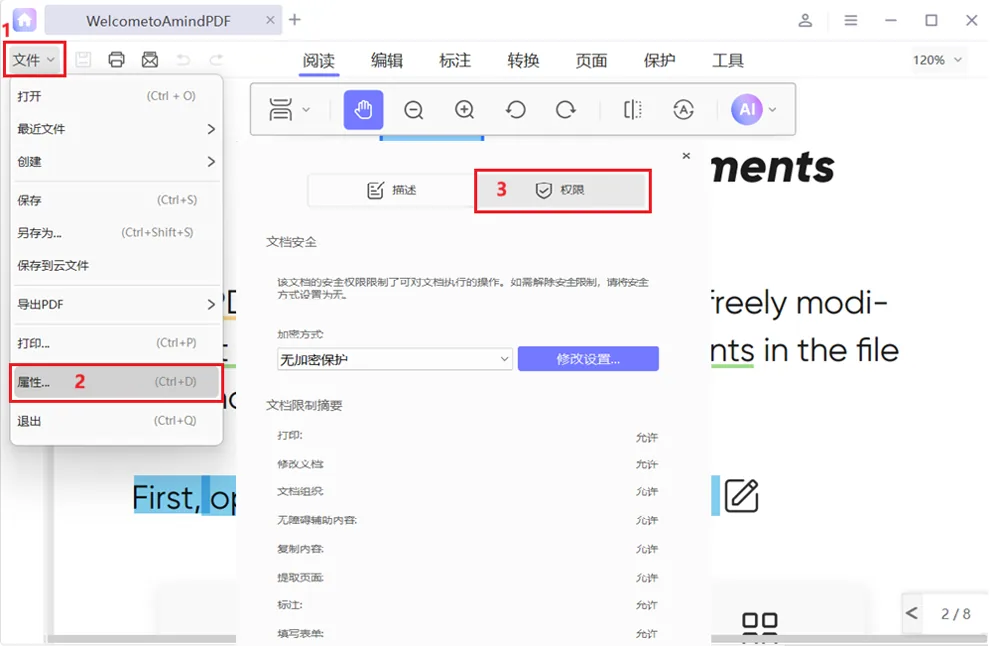Switch to the 页面 ribbon tab

[x=591, y=61]
